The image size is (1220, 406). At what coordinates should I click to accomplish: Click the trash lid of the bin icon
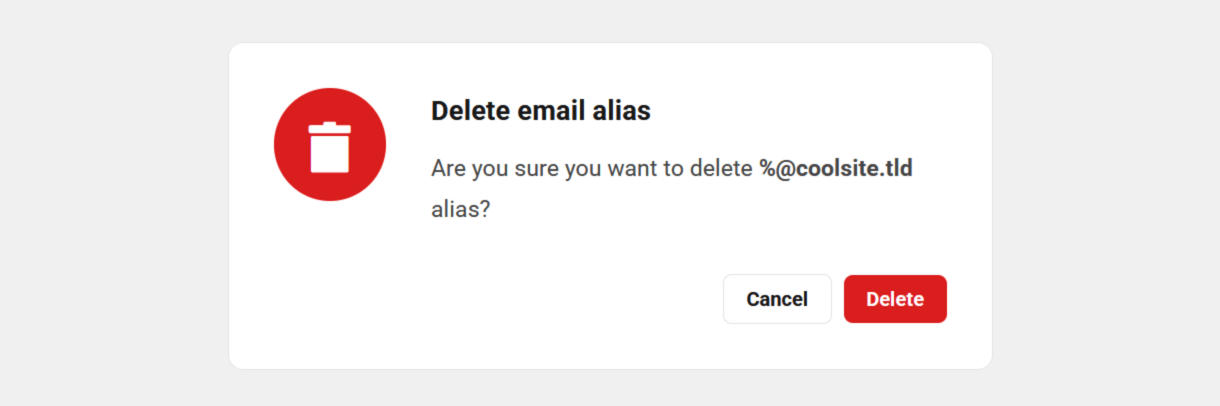[x=330, y=127]
